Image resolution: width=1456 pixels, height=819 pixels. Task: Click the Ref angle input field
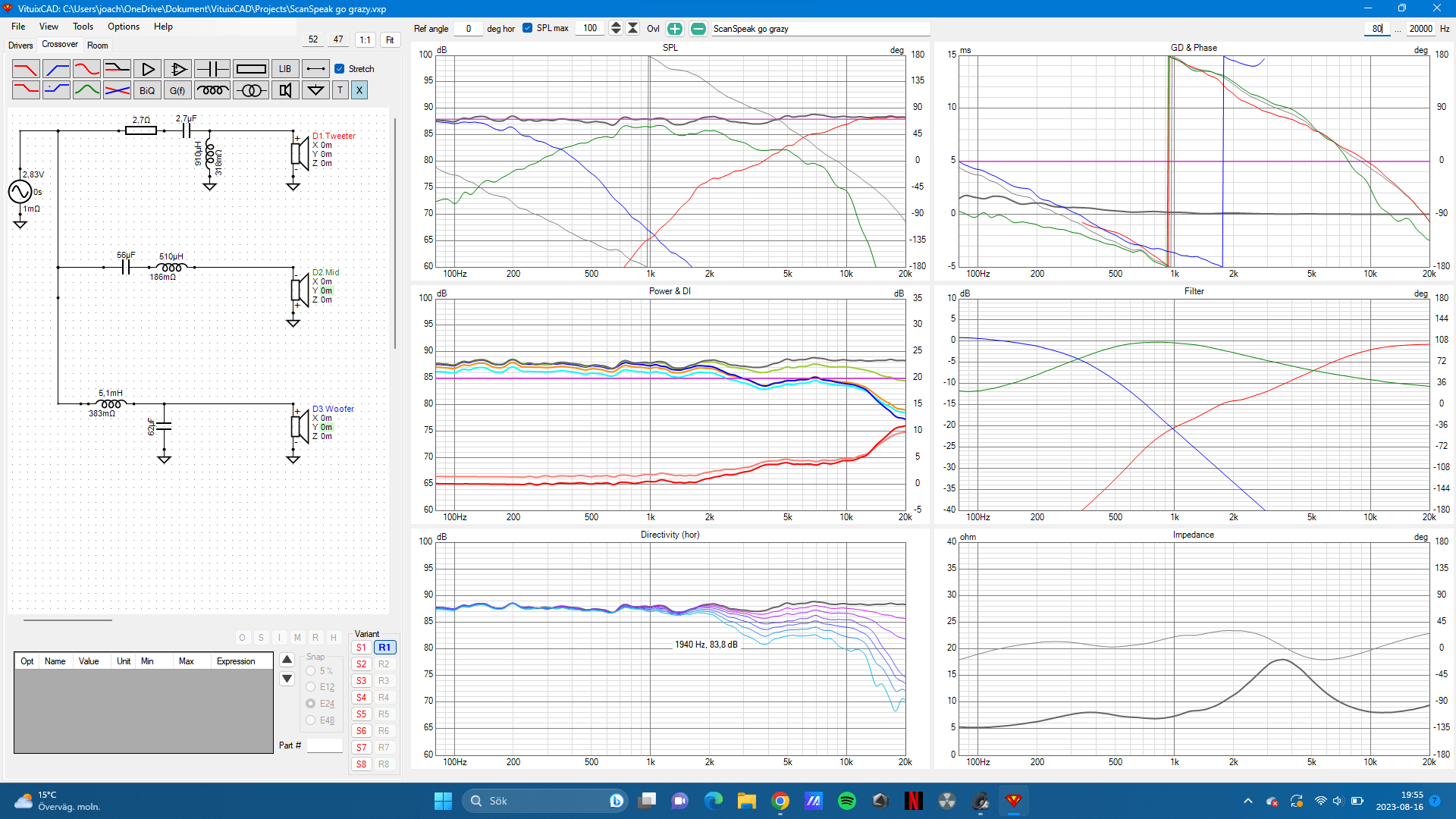pos(469,29)
